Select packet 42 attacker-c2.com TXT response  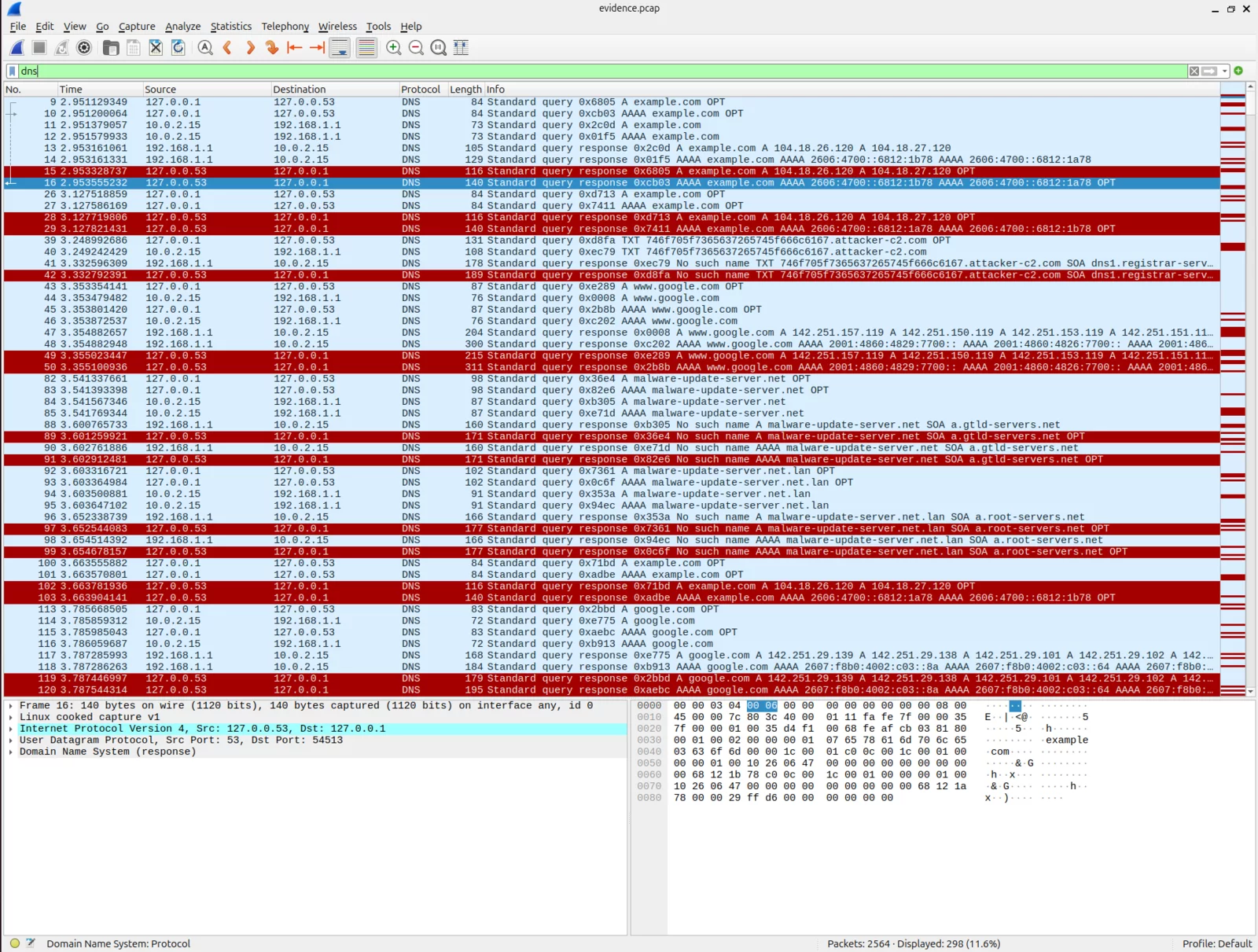point(550,275)
